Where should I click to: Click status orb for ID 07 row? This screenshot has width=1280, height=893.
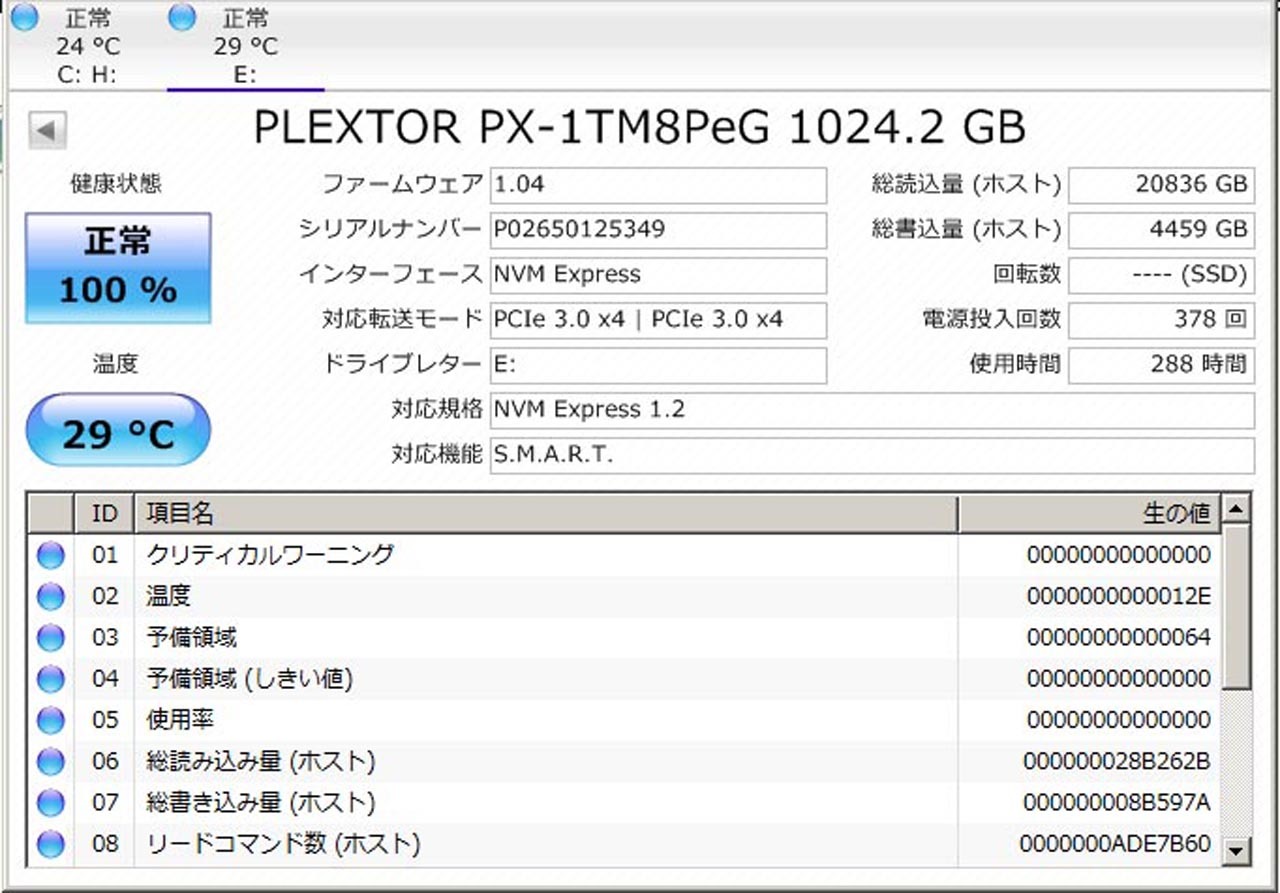[50, 803]
